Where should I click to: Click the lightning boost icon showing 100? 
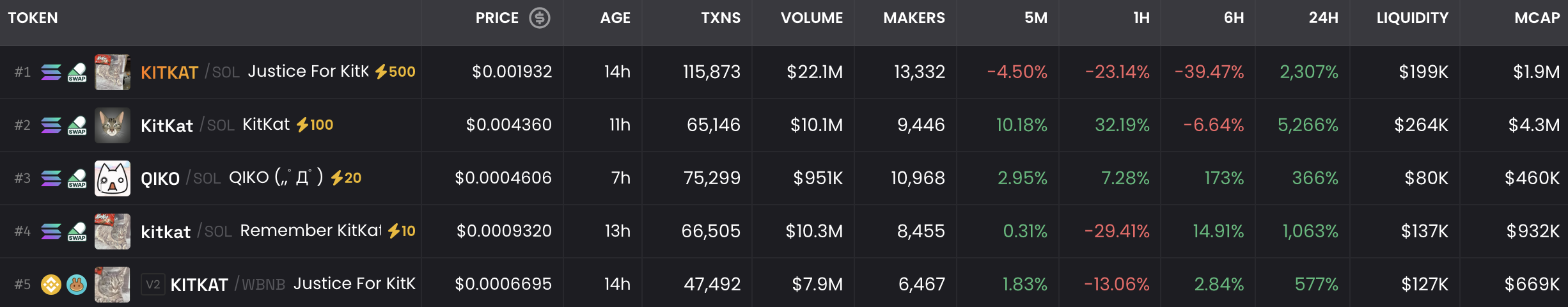coord(302,125)
